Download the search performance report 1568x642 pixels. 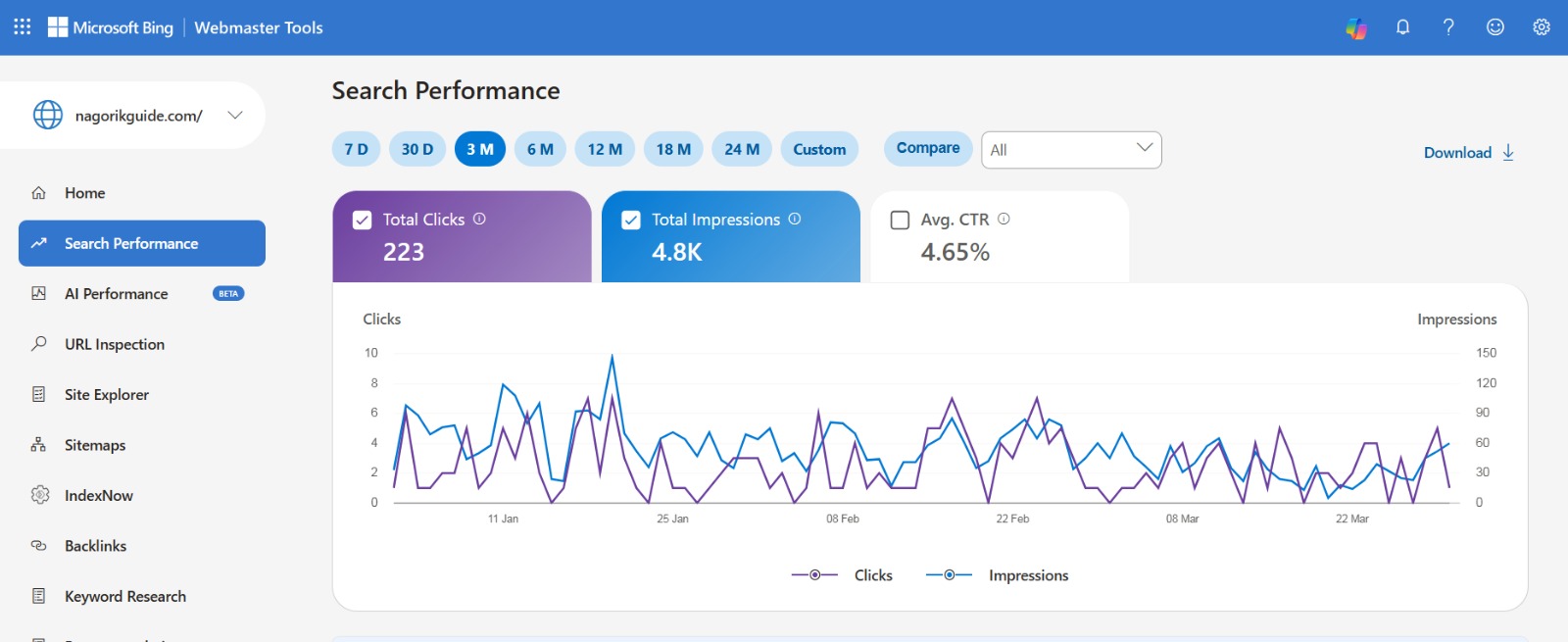[x=1468, y=152]
